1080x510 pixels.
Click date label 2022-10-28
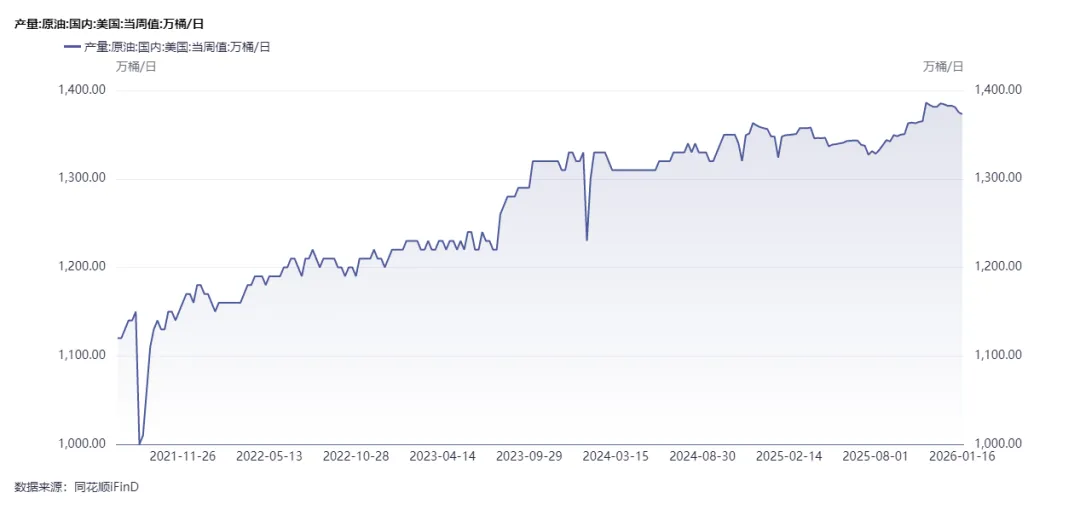click(355, 456)
